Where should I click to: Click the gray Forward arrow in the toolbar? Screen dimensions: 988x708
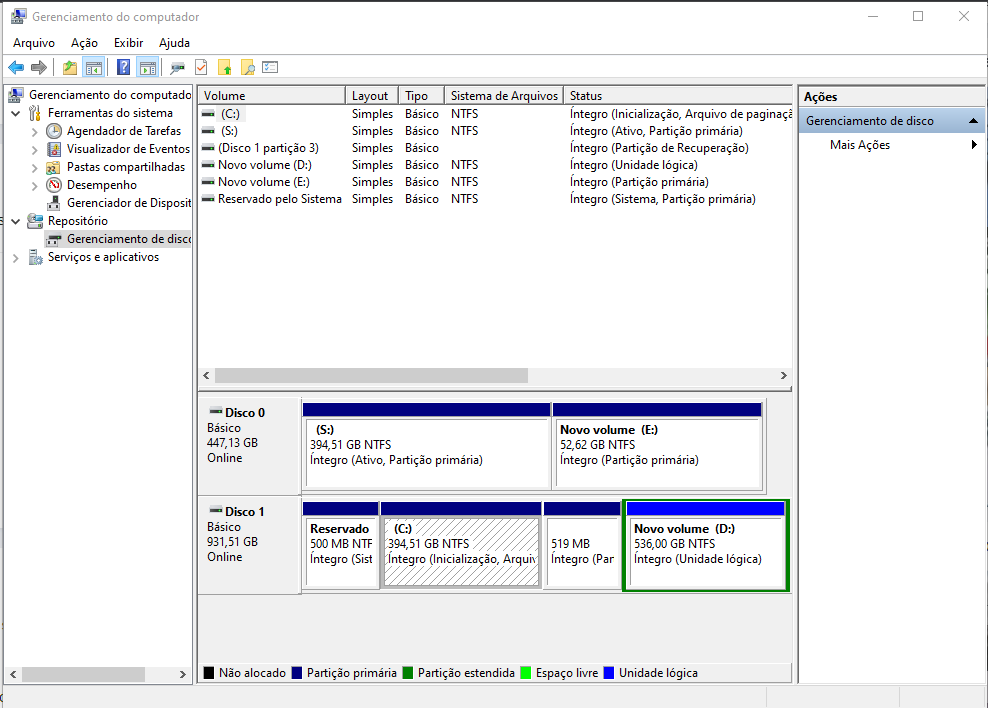tap(39, 67)
